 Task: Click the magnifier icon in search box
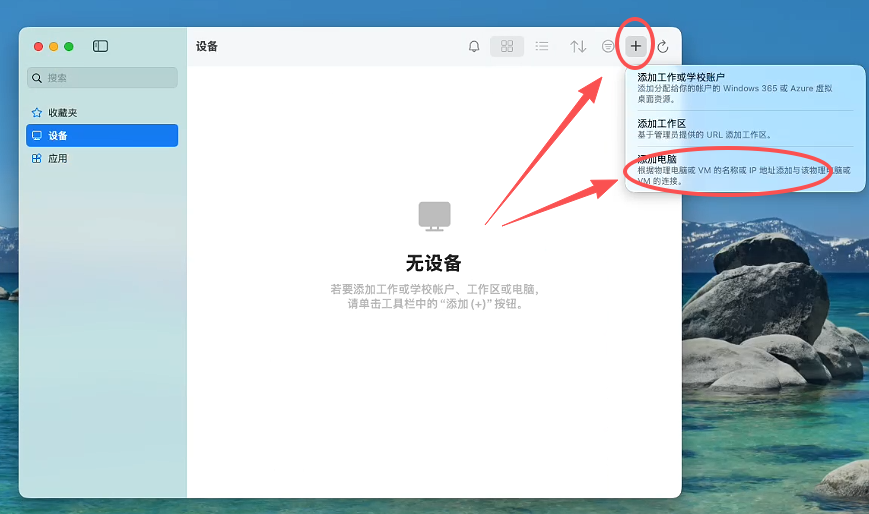[x=37, y=78]
